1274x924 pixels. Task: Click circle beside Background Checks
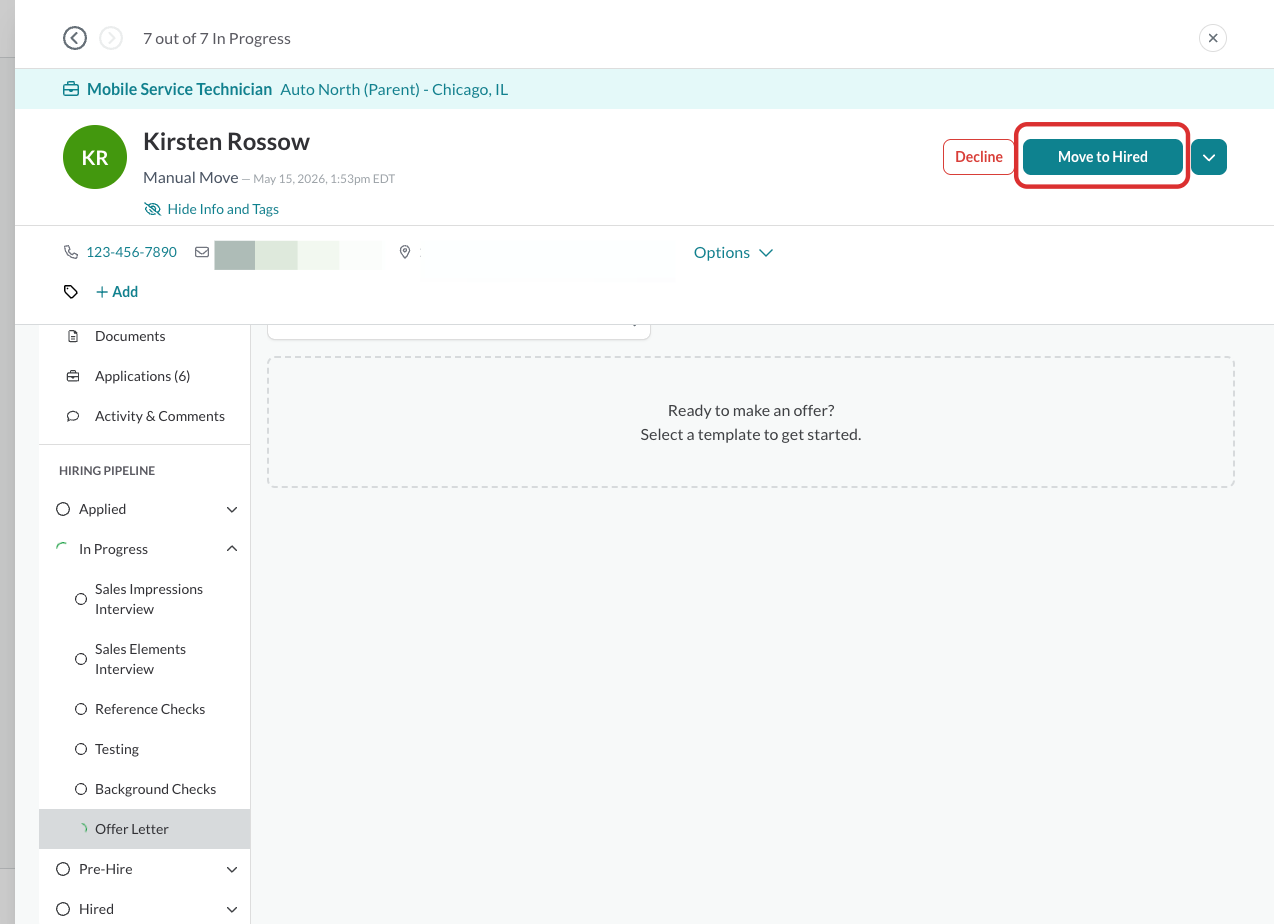81,789
